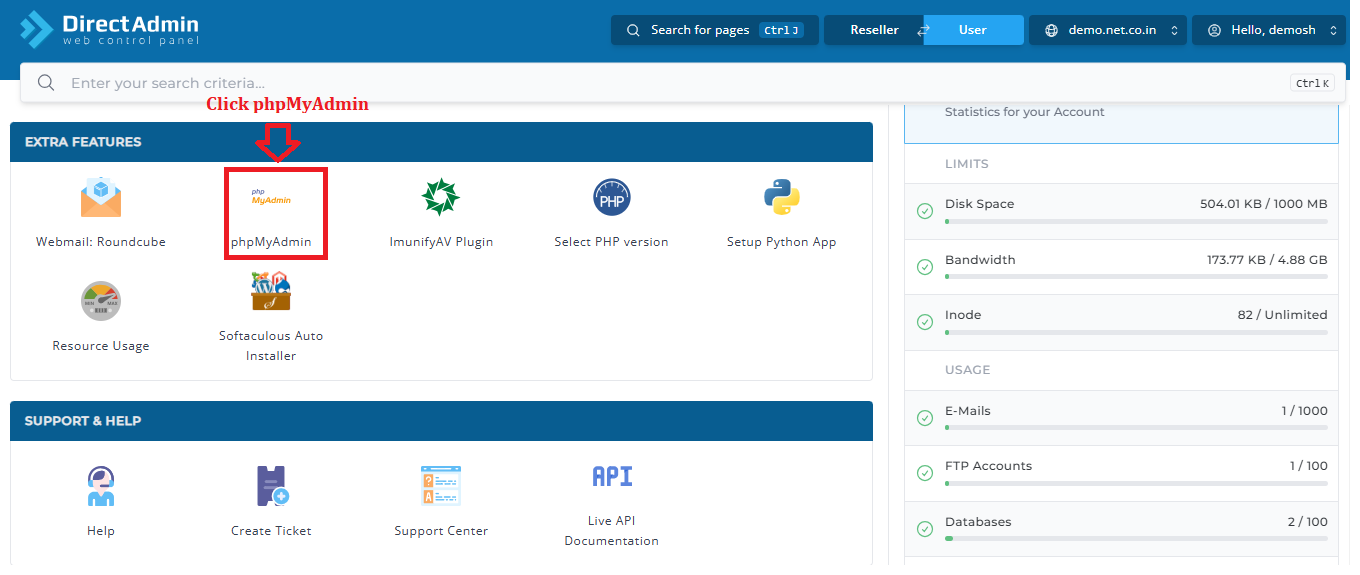Open the phpMyAdmin icon
The height and width of the screenshot is (575, 1360).
(x=271, y=197)
